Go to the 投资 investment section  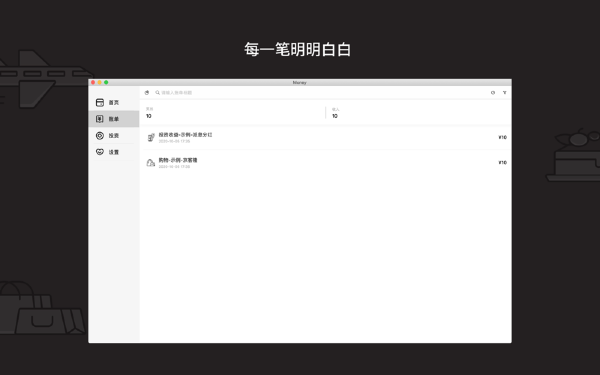point(114,135)
